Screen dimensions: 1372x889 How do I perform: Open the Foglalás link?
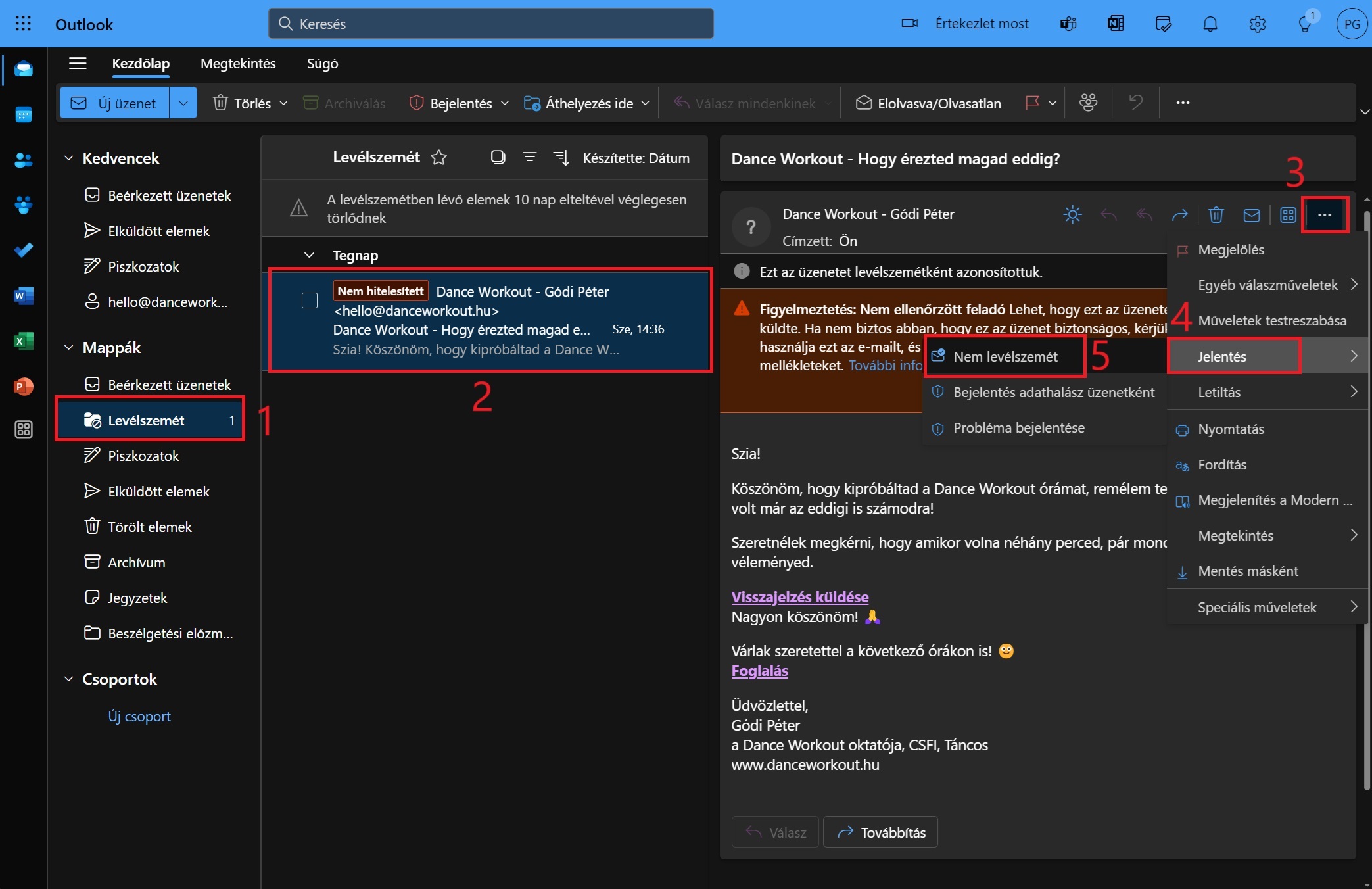click(x=759, y=671)
